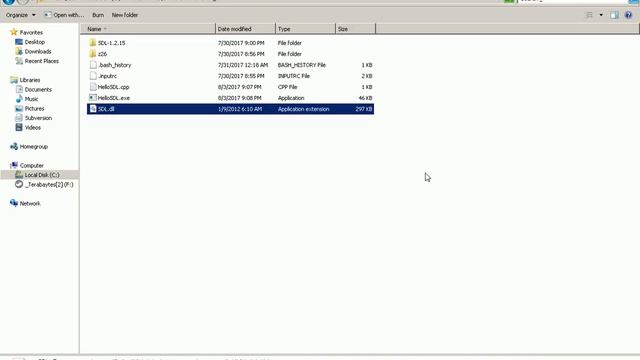This screenshot has height=360, width=640.
Task: Click the _Terabaytes[2] (F:) drive icon
Action: pos(19,184)
